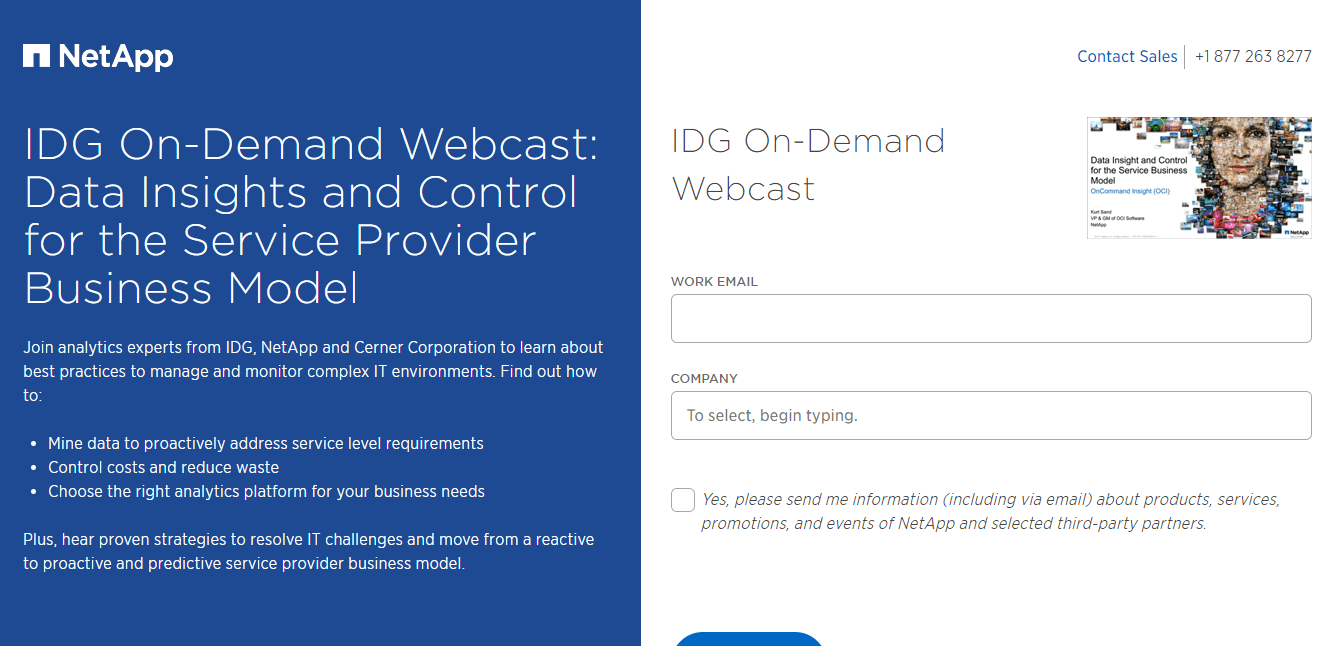
Task: Click the main webcast title heading
Action: point(311,217)
